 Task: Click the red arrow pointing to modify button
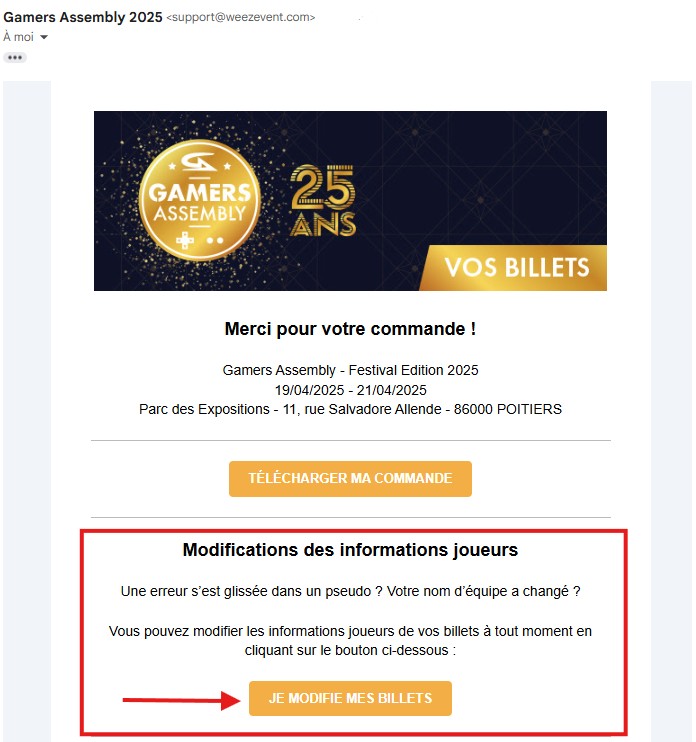182,699
